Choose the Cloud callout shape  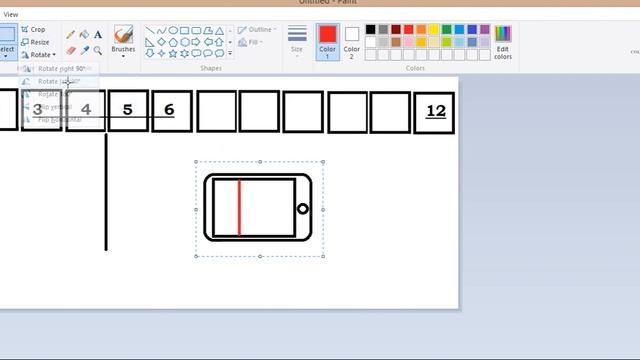click(x=219, y=53)
